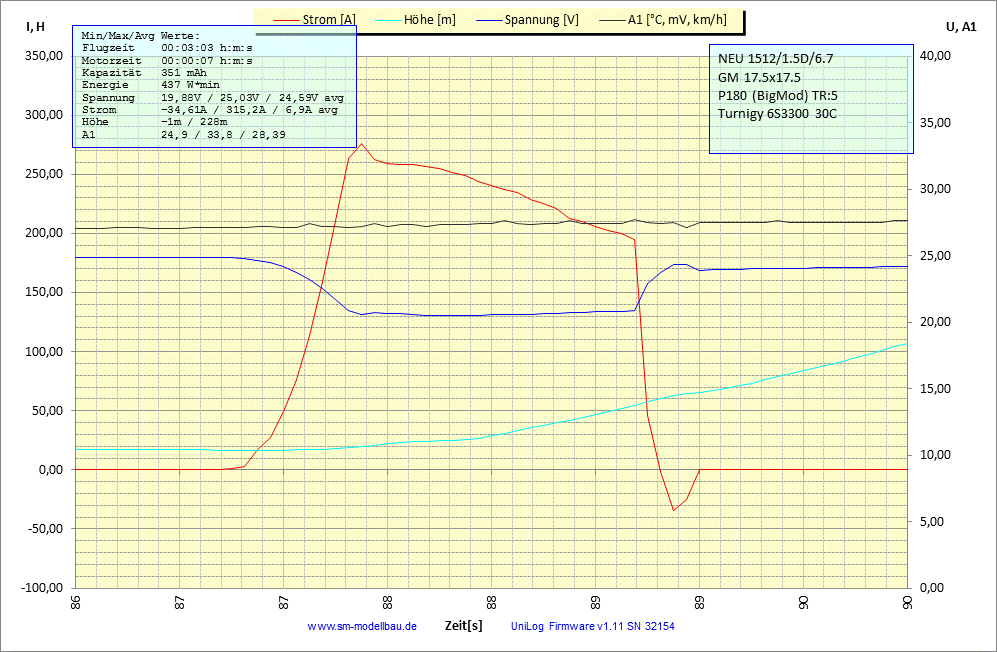997x652 pixels.
Task: Click the Strom [A] legend entry
Action: 328,19
